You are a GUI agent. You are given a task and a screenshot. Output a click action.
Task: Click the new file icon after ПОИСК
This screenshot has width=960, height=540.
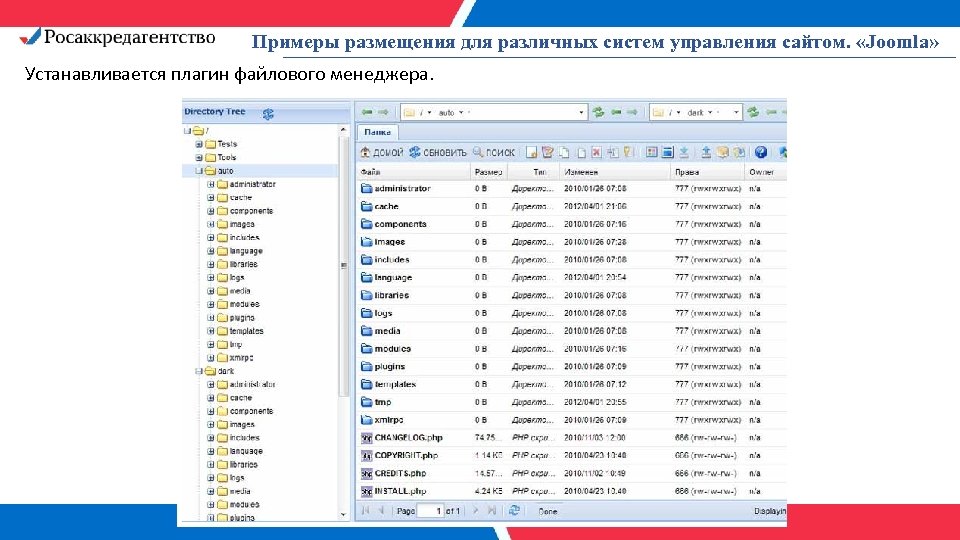pos(531,152)
